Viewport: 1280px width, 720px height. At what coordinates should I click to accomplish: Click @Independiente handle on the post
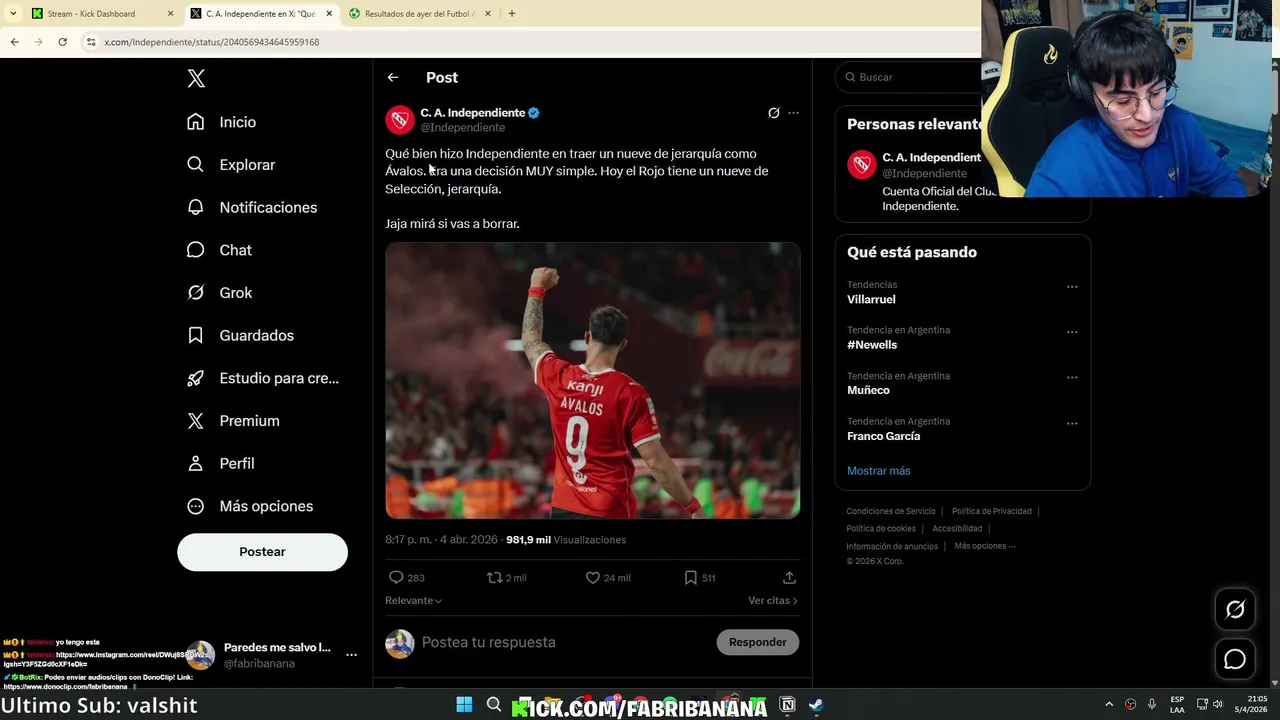pyautogui.click(x=462, y=128)
